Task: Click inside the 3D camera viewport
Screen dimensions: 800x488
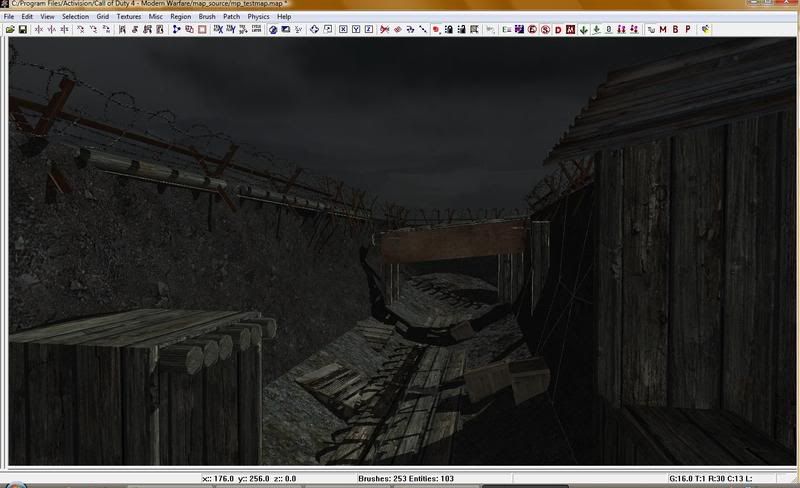Action: pos(400,250)
